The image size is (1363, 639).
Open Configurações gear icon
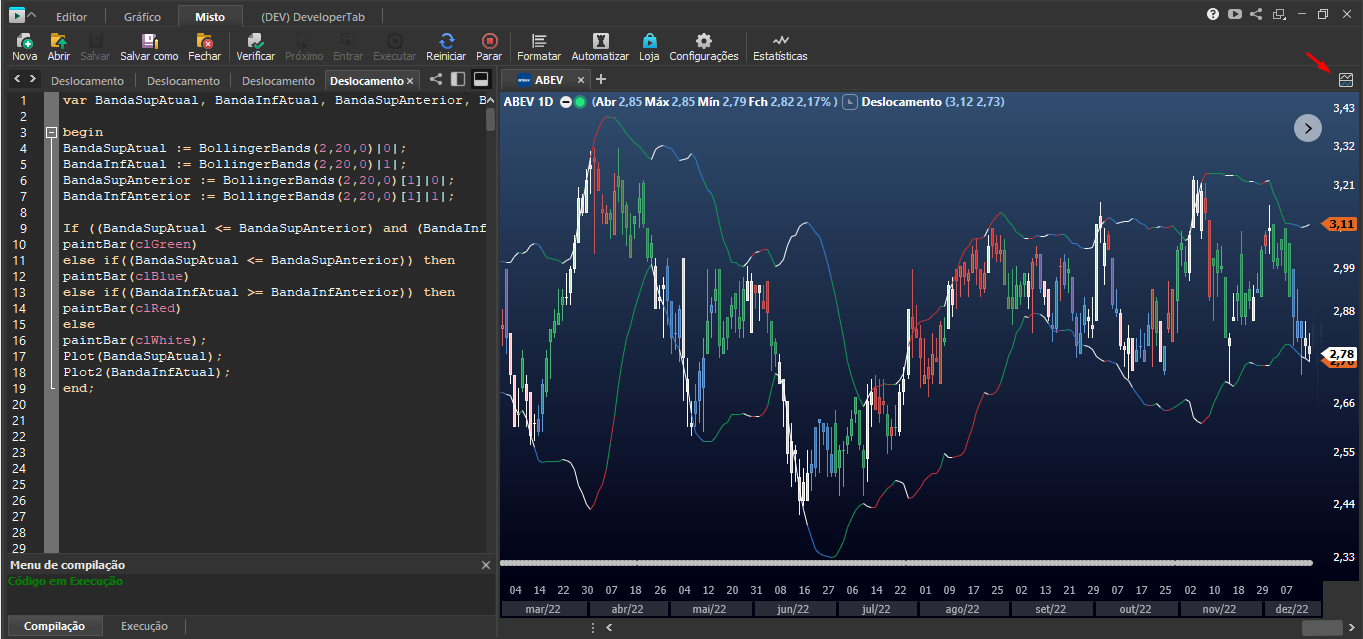pyautogui.click(x=703, y=42)
